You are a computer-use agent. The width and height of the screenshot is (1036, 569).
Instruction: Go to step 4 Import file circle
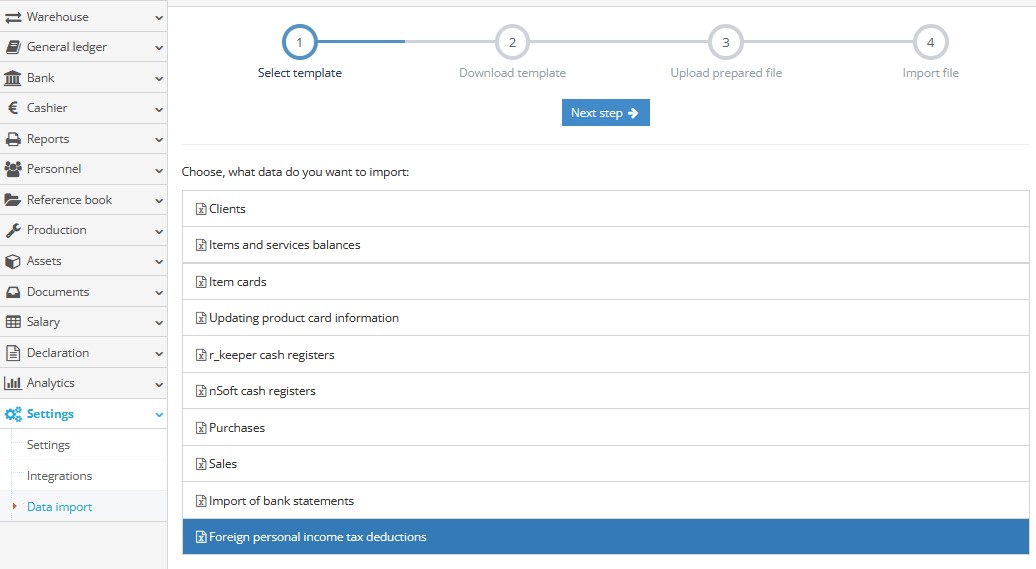pos(930,43)
